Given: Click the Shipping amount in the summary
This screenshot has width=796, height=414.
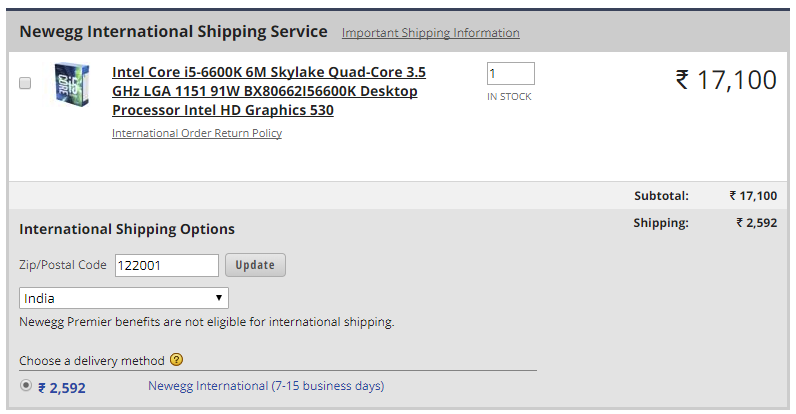Looking at the screenshot, I should [756, 223].
